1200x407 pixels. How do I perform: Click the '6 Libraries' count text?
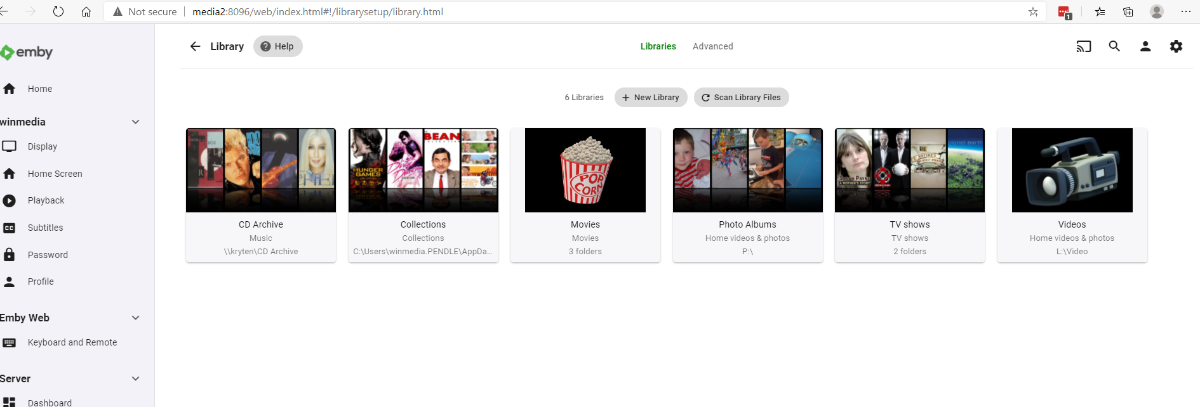(584, 98)
